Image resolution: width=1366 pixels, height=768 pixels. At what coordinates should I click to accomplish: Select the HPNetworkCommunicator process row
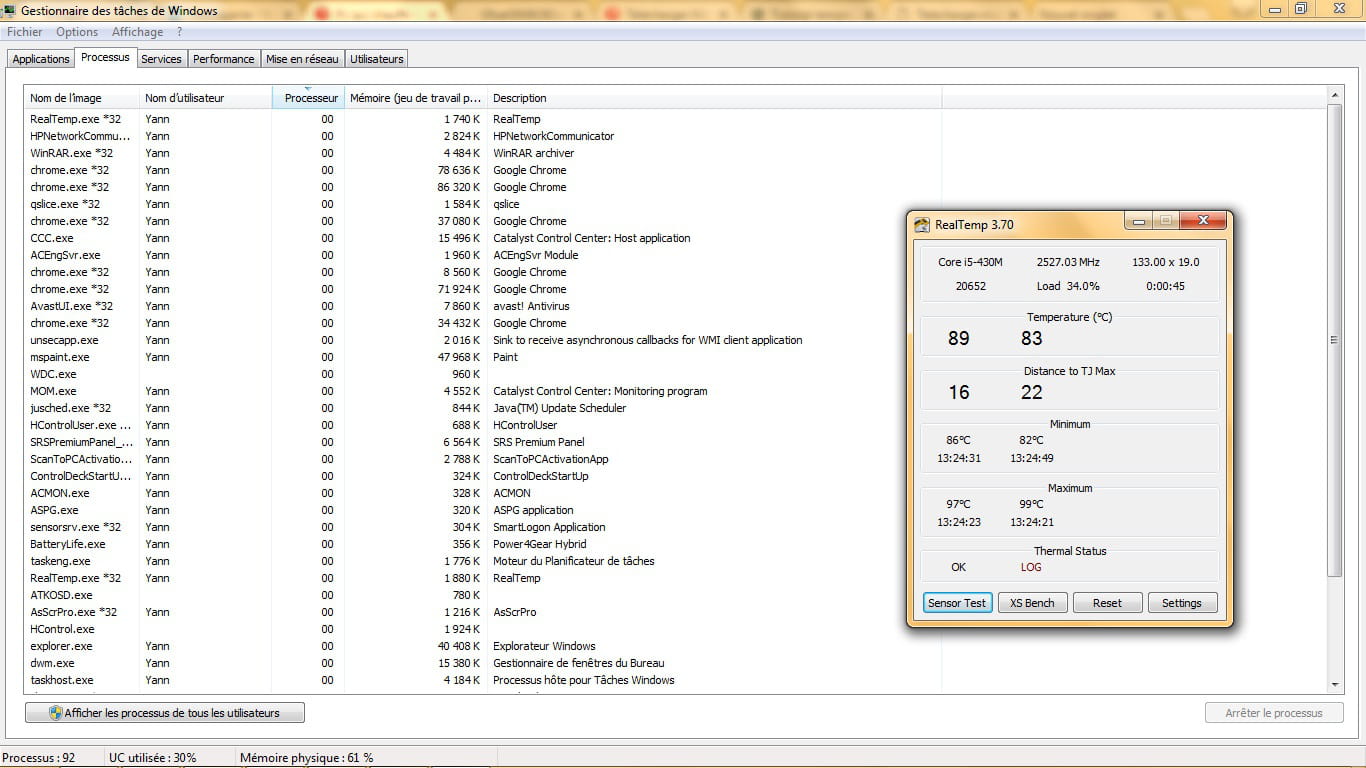[483, 136]
